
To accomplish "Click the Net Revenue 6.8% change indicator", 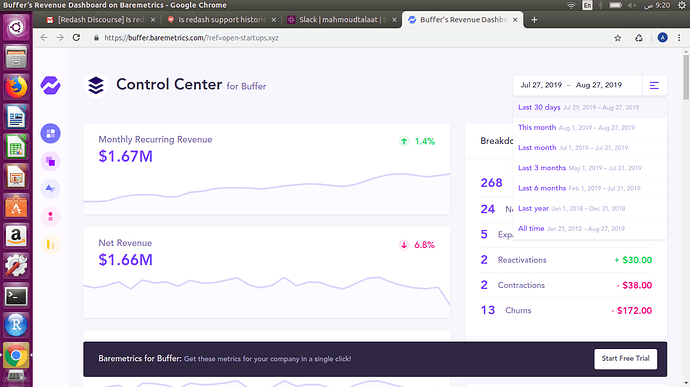I will pyautogui.click(x=417, y=245).
